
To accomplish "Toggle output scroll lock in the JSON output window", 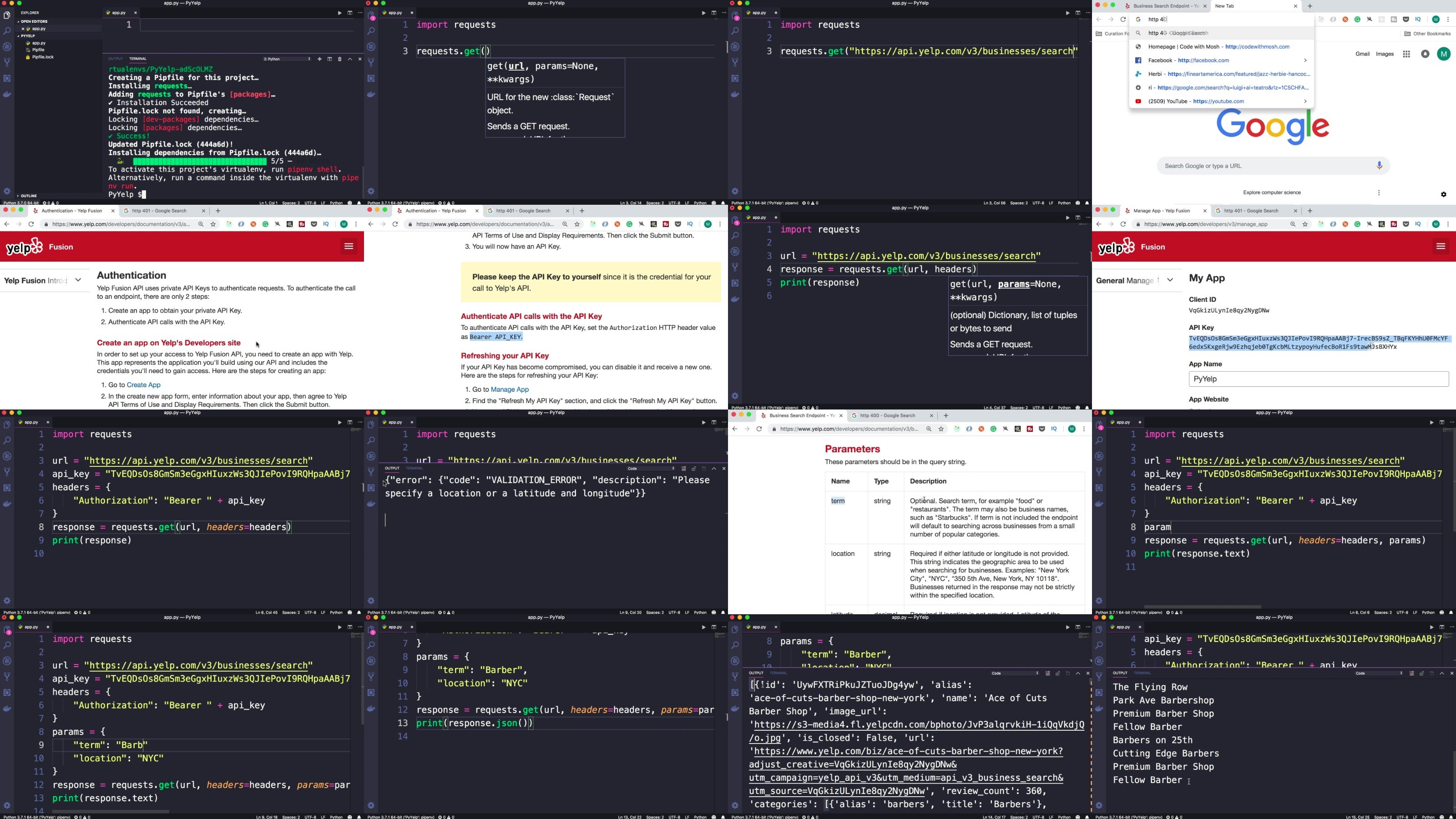I will pyautogui.click(x=1057, y=673).
